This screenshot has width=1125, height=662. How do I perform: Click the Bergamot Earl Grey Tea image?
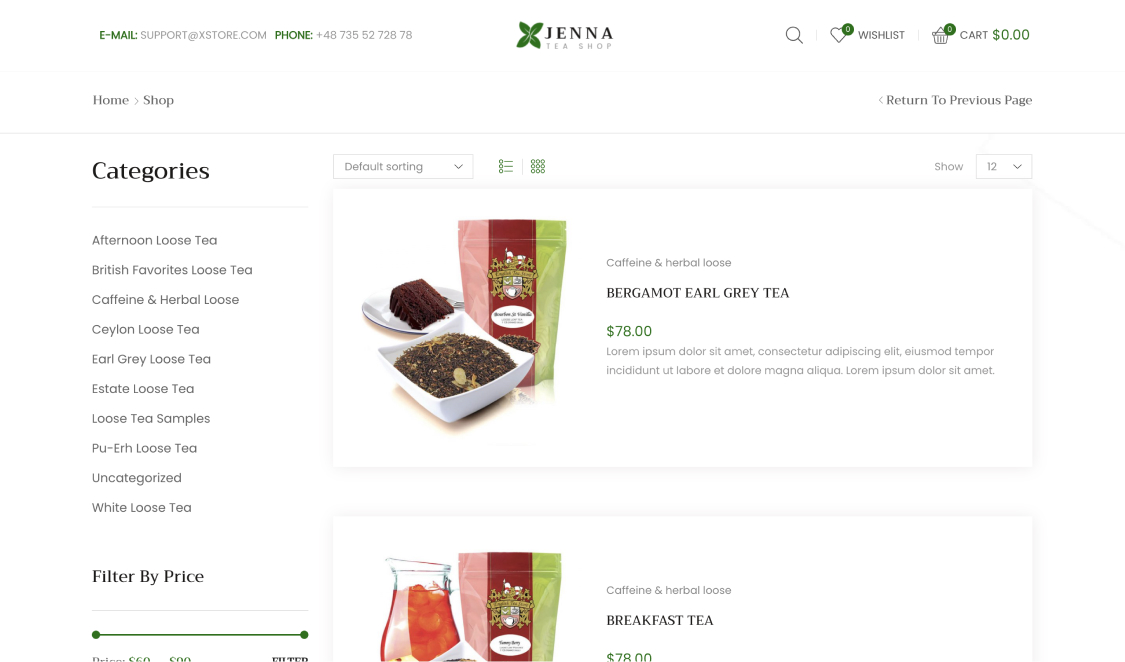464,328
